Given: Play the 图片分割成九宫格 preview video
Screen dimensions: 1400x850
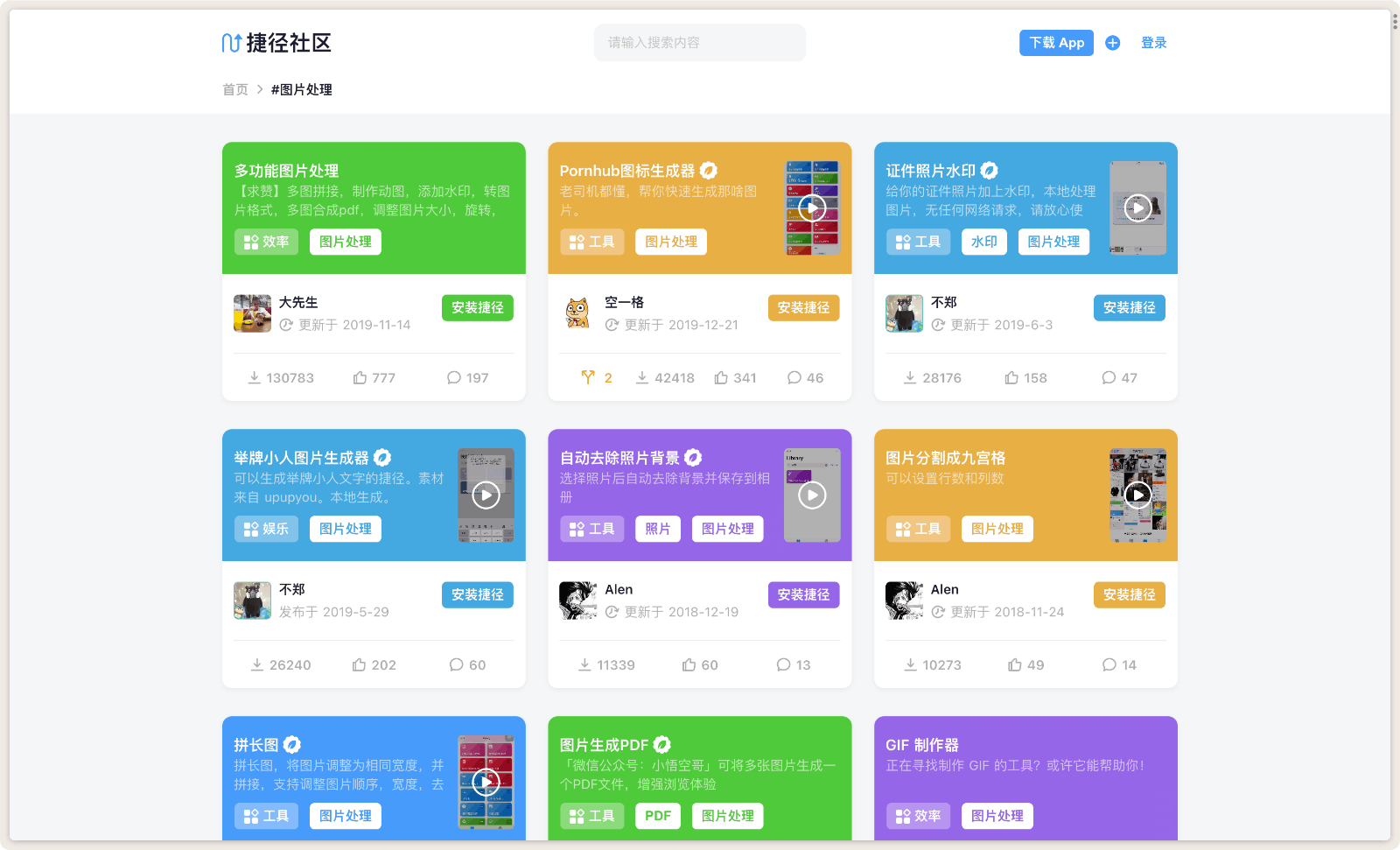Looking at the screenshot, I should click(1137, 495).
